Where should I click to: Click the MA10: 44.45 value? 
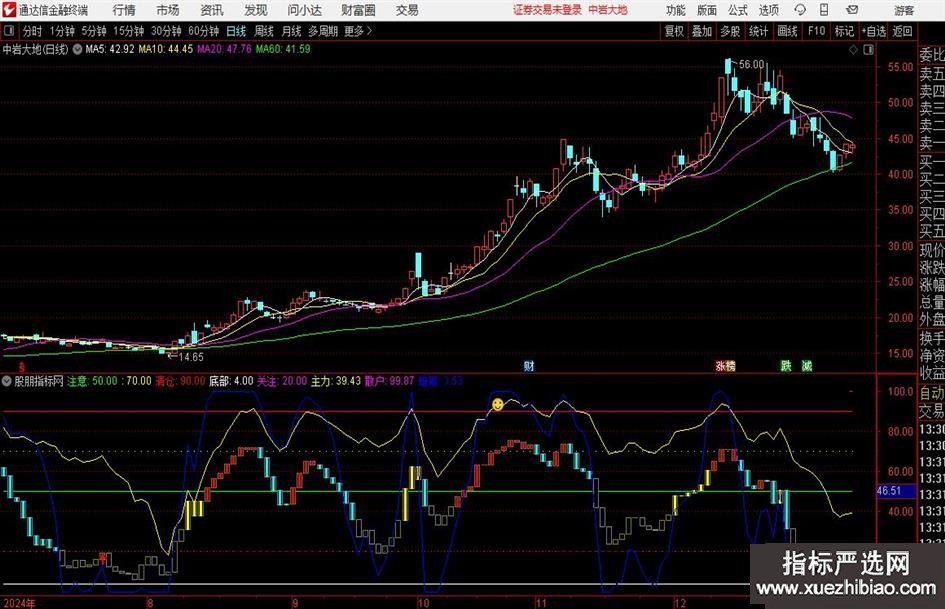tap(166, 49)
